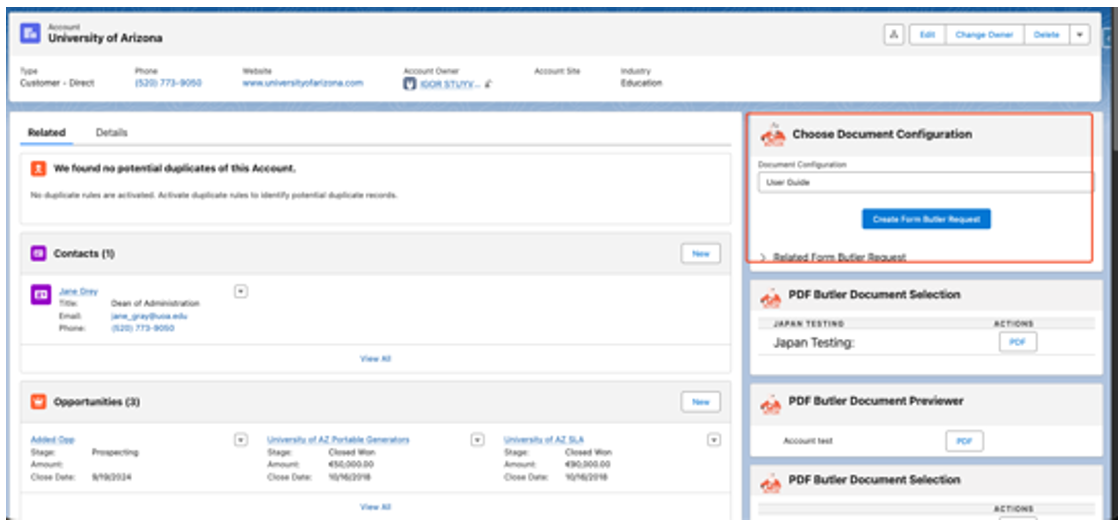Open the universityofarizona.com website link
Viewport: 1120px width, 526px height.
(302, 83)
